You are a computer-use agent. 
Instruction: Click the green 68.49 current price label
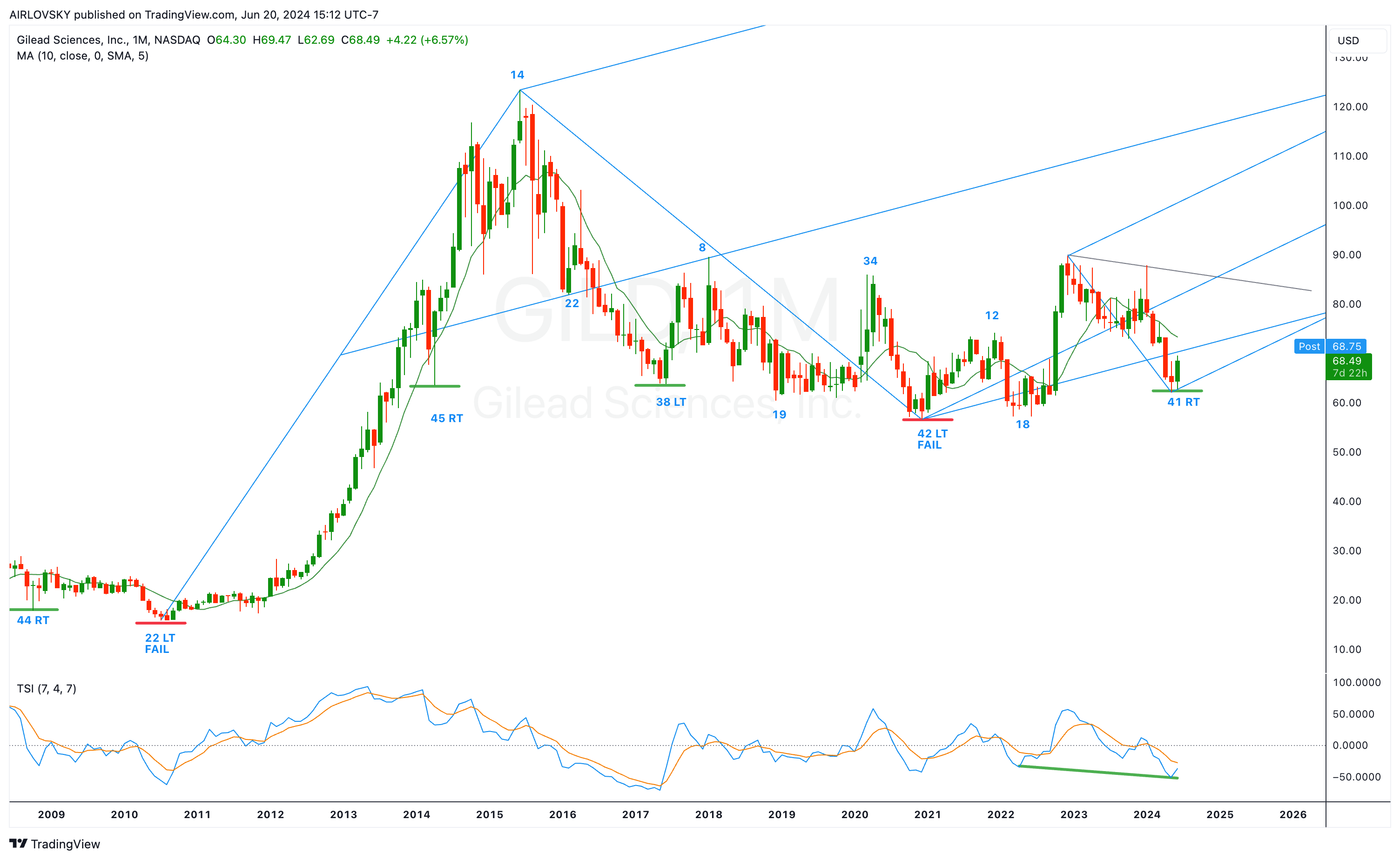point(1347,361)
